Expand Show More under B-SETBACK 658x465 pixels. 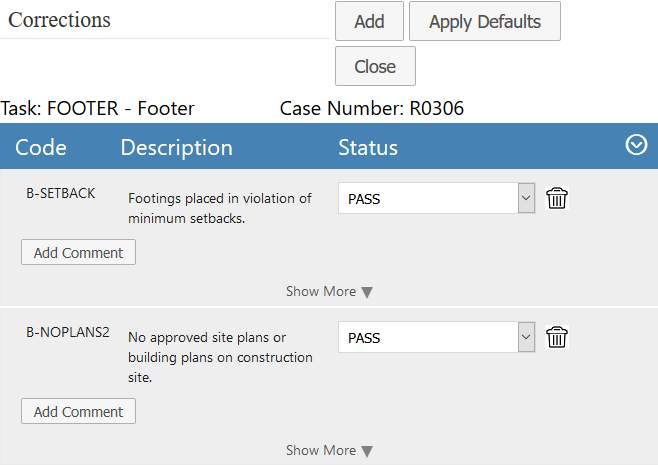pos(329,292)
